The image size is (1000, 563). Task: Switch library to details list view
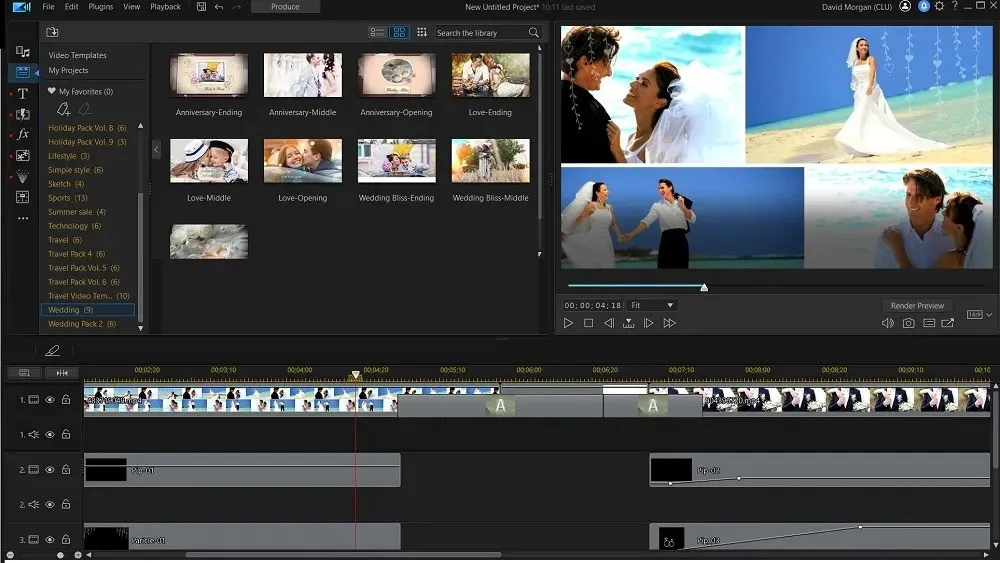[377, 32]
